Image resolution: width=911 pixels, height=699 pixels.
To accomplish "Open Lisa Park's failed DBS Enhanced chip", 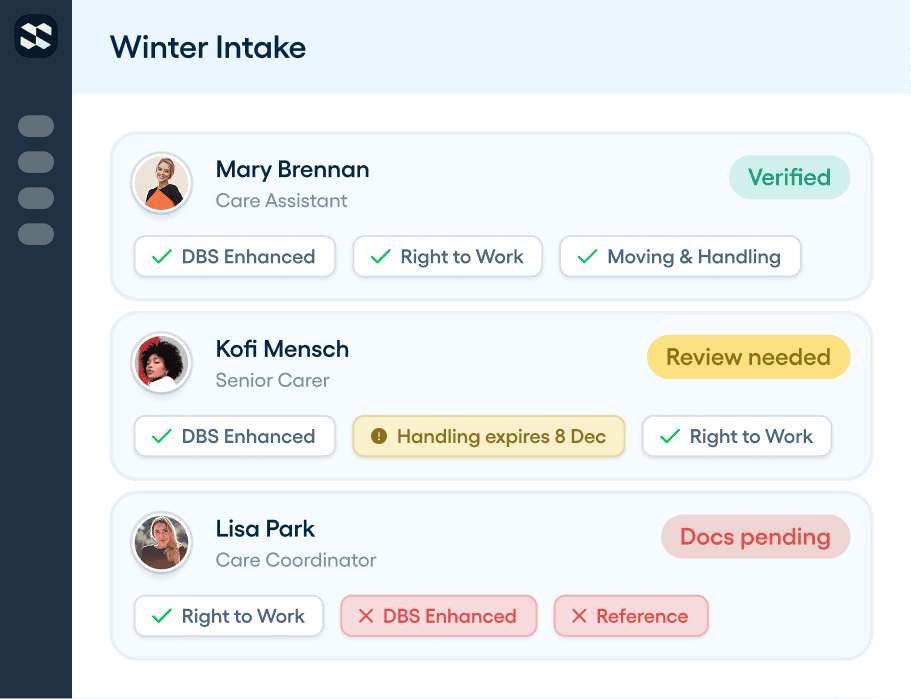I will pyautogui.click(x=439, y=615).
